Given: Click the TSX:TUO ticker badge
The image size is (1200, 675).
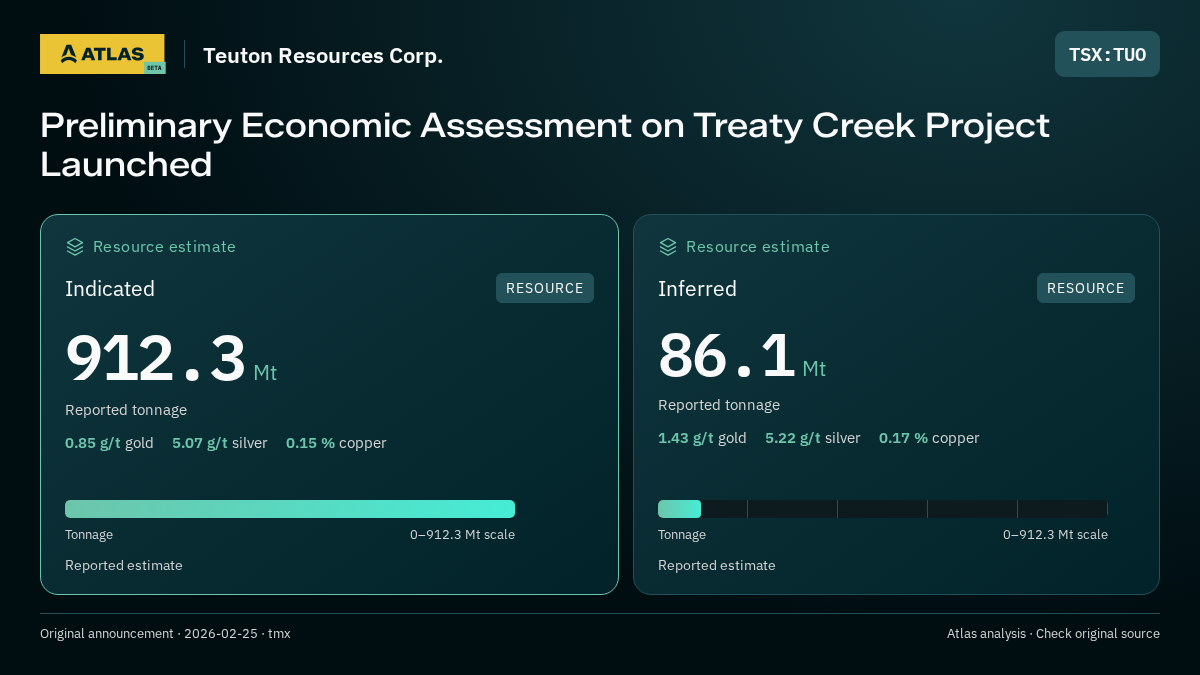Looking at the screenshot, I should [x=1107, y=54].
